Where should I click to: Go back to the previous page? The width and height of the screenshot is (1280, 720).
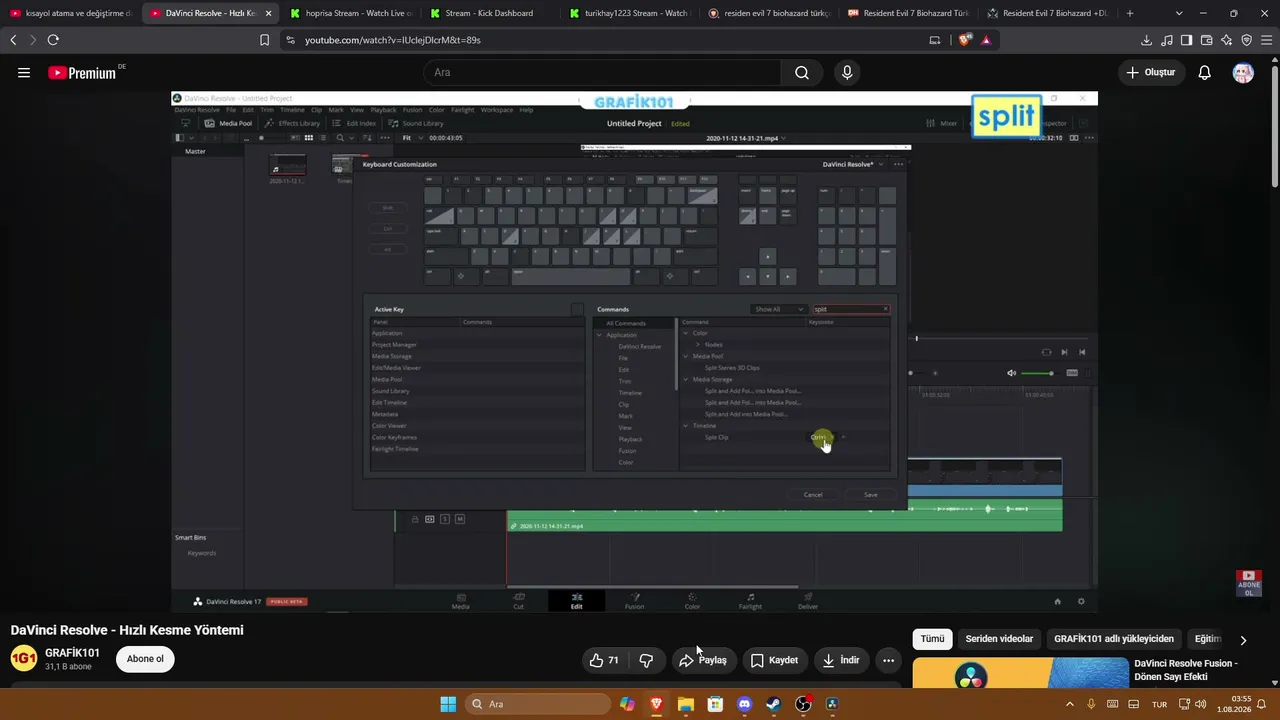point(13,40)
